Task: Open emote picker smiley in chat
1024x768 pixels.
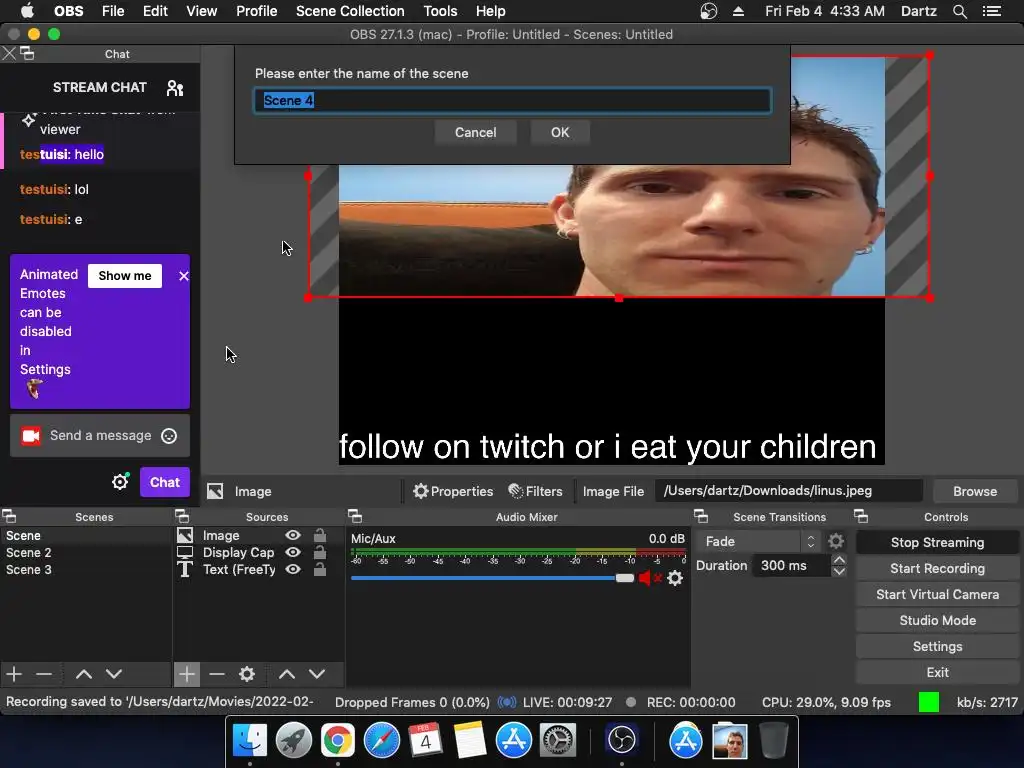Action: [x=169, y=436]
